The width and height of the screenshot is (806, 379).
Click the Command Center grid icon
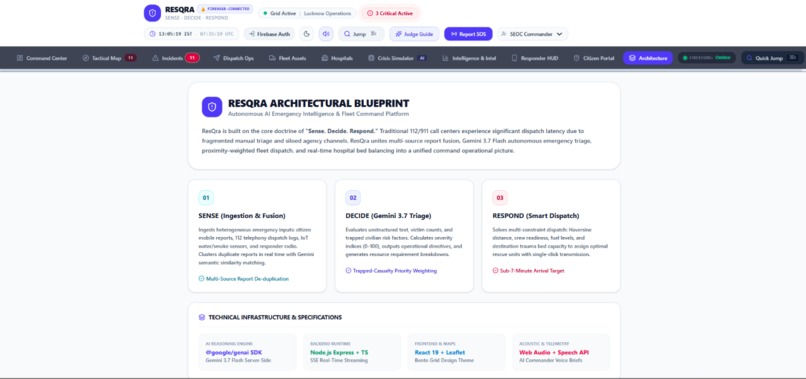click(20, 58)
